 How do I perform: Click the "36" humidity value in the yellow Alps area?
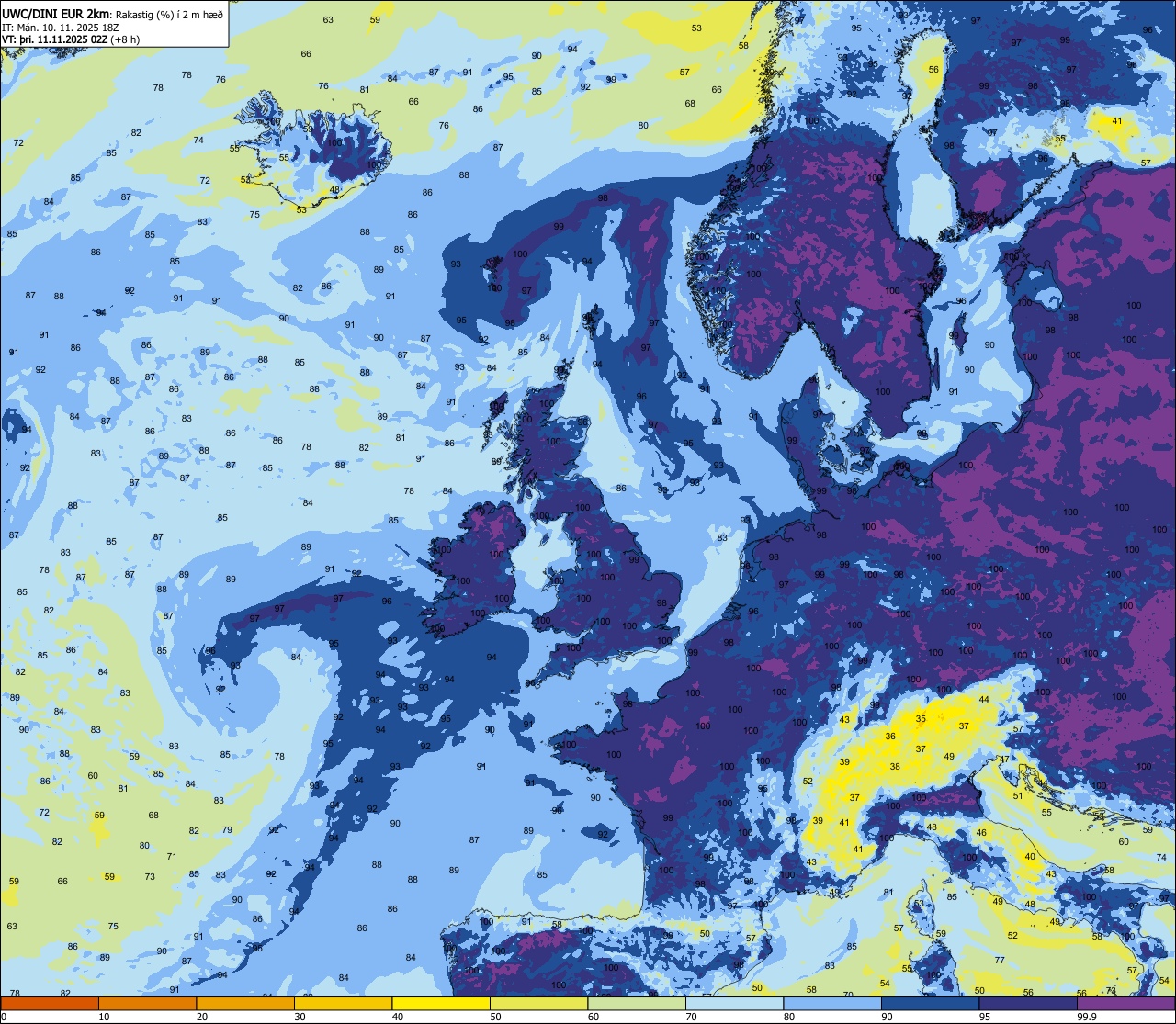pos(890,737)
